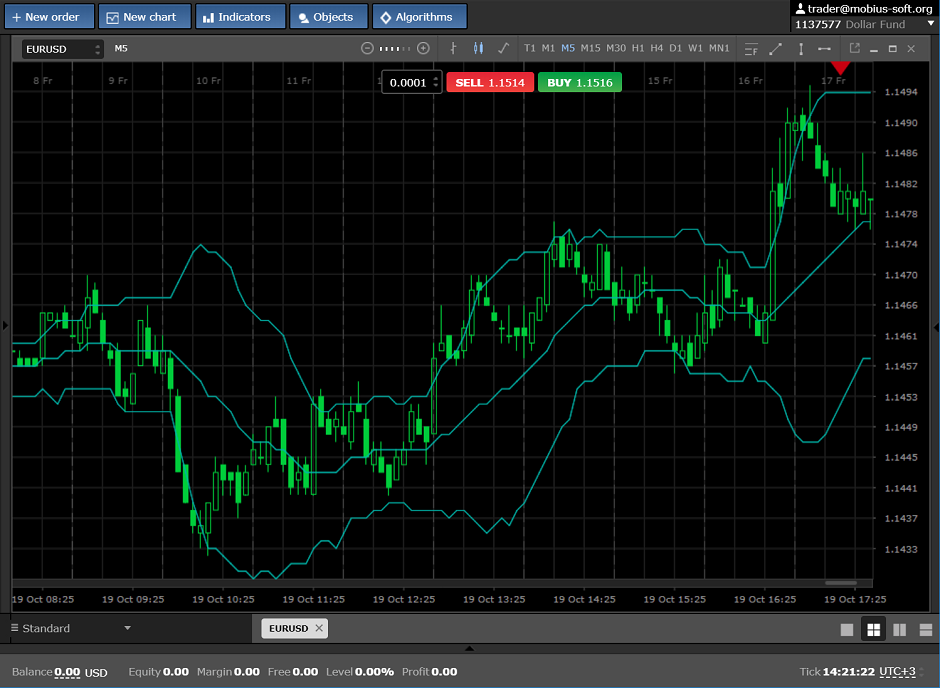Click the BUY 1.1516 button

(x=580, y=83)
